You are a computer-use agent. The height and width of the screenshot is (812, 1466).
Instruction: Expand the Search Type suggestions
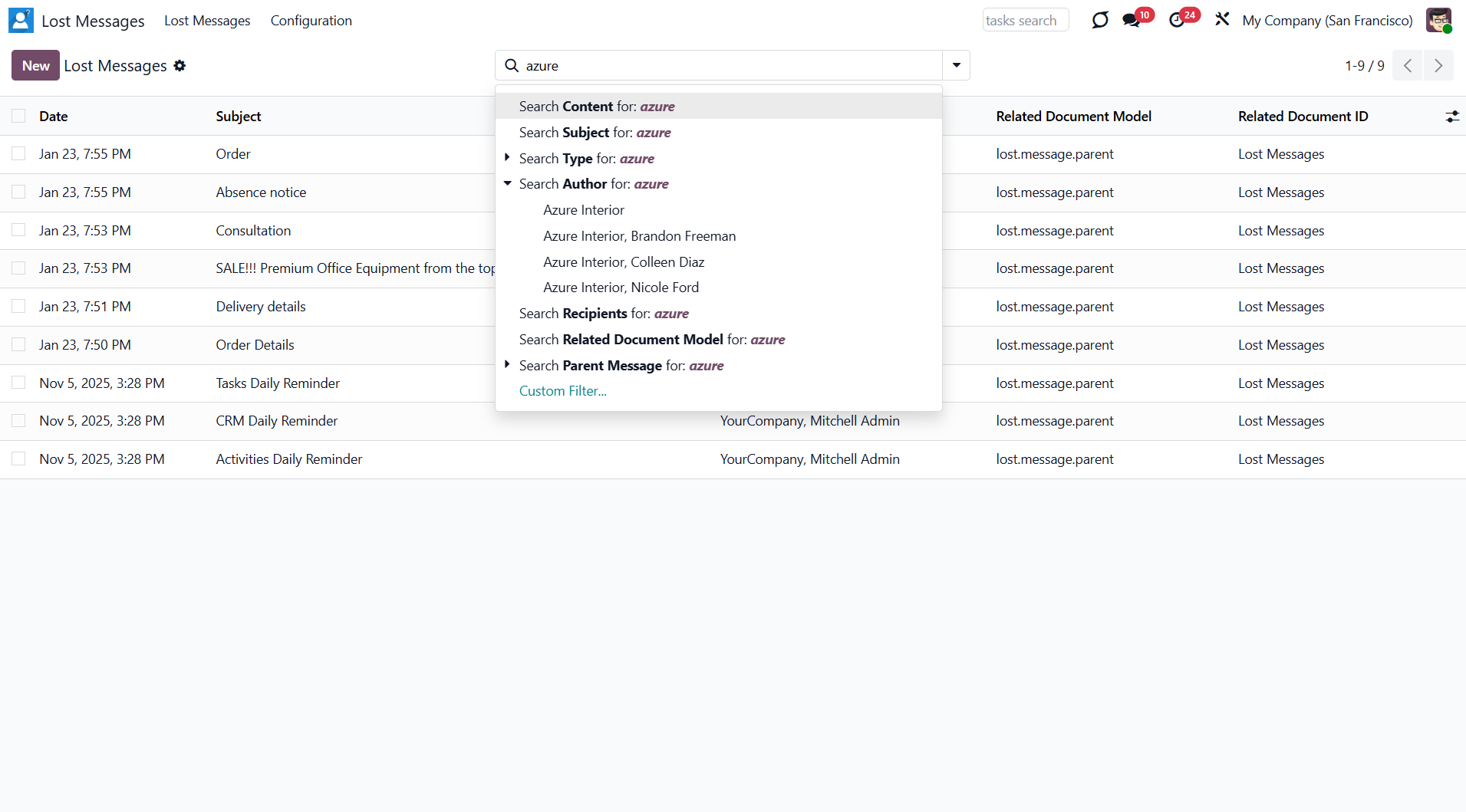(507, 158)
